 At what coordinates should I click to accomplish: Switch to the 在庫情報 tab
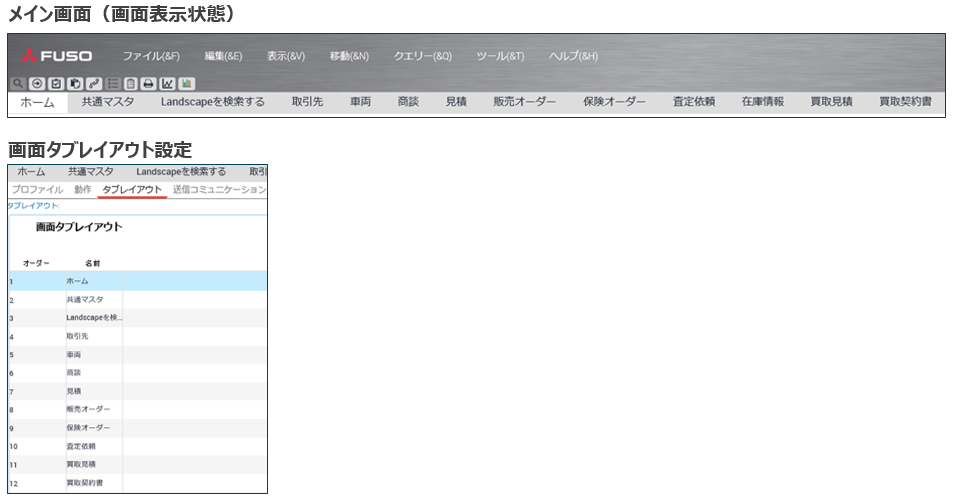click(x=762, y=102)
